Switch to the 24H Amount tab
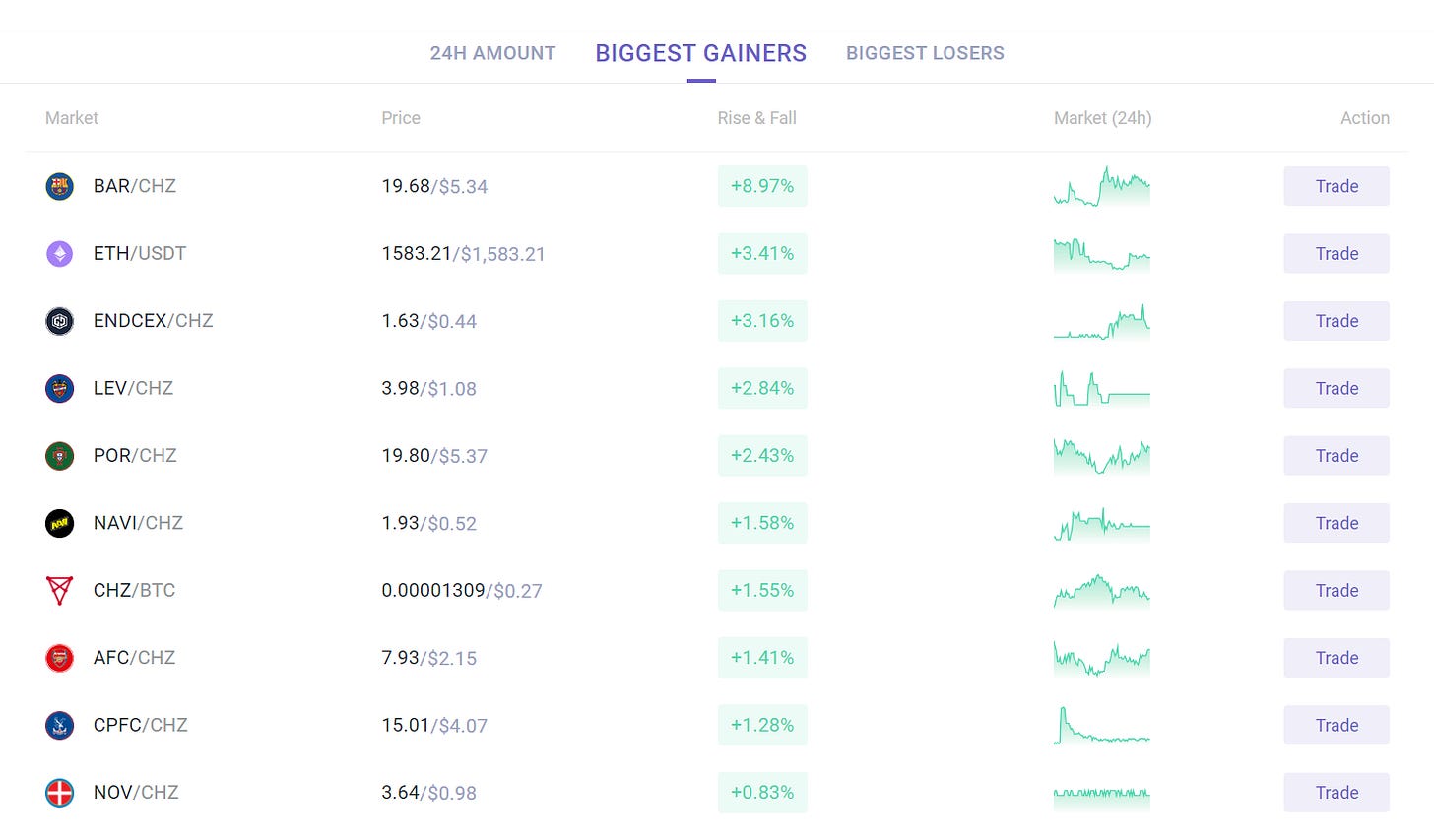 click(x=492, y=53)
